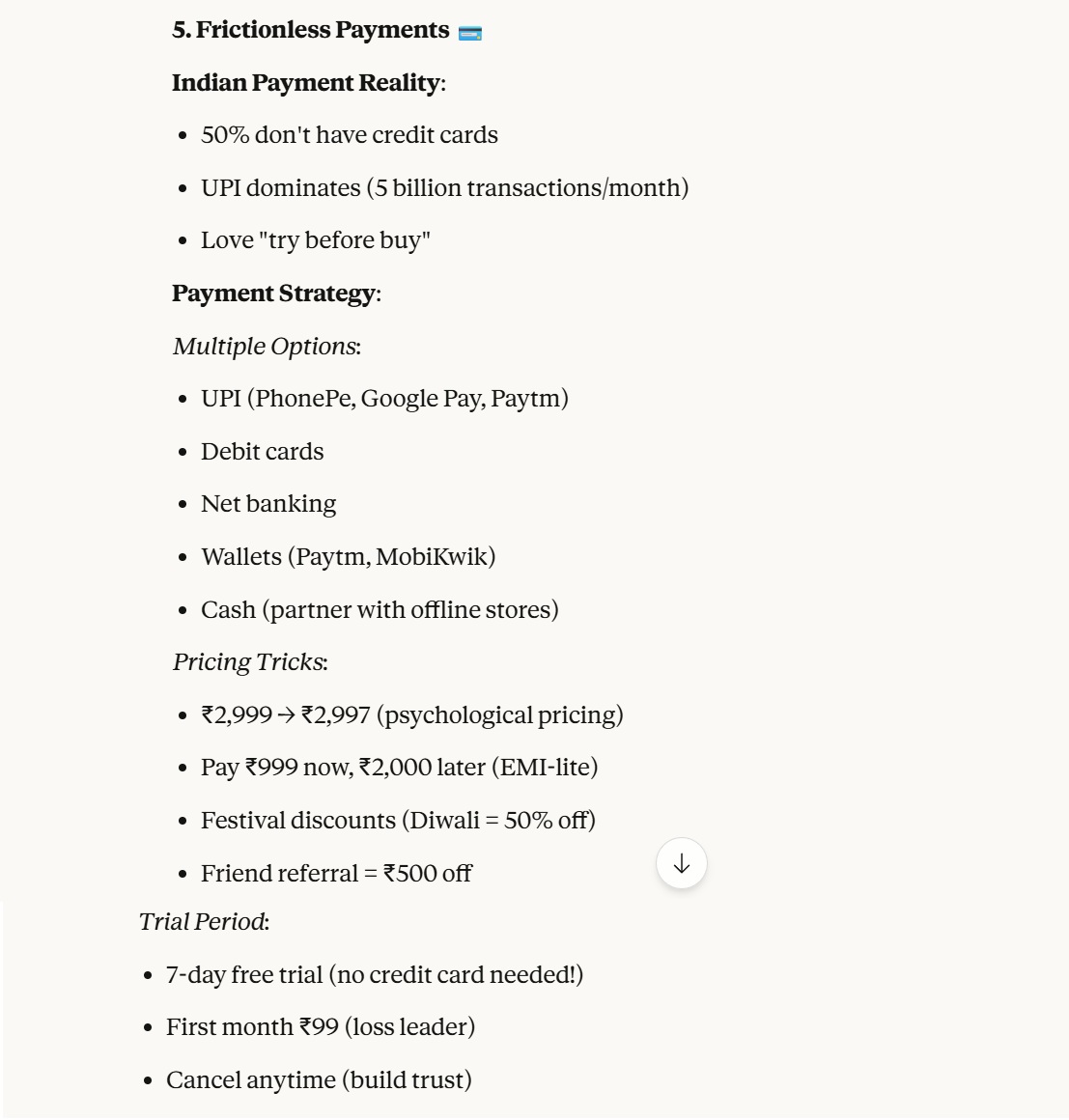Click the credit card emoji icon
The image size is (1069, 1120).
pyautogui.click(x=470, y=33)
